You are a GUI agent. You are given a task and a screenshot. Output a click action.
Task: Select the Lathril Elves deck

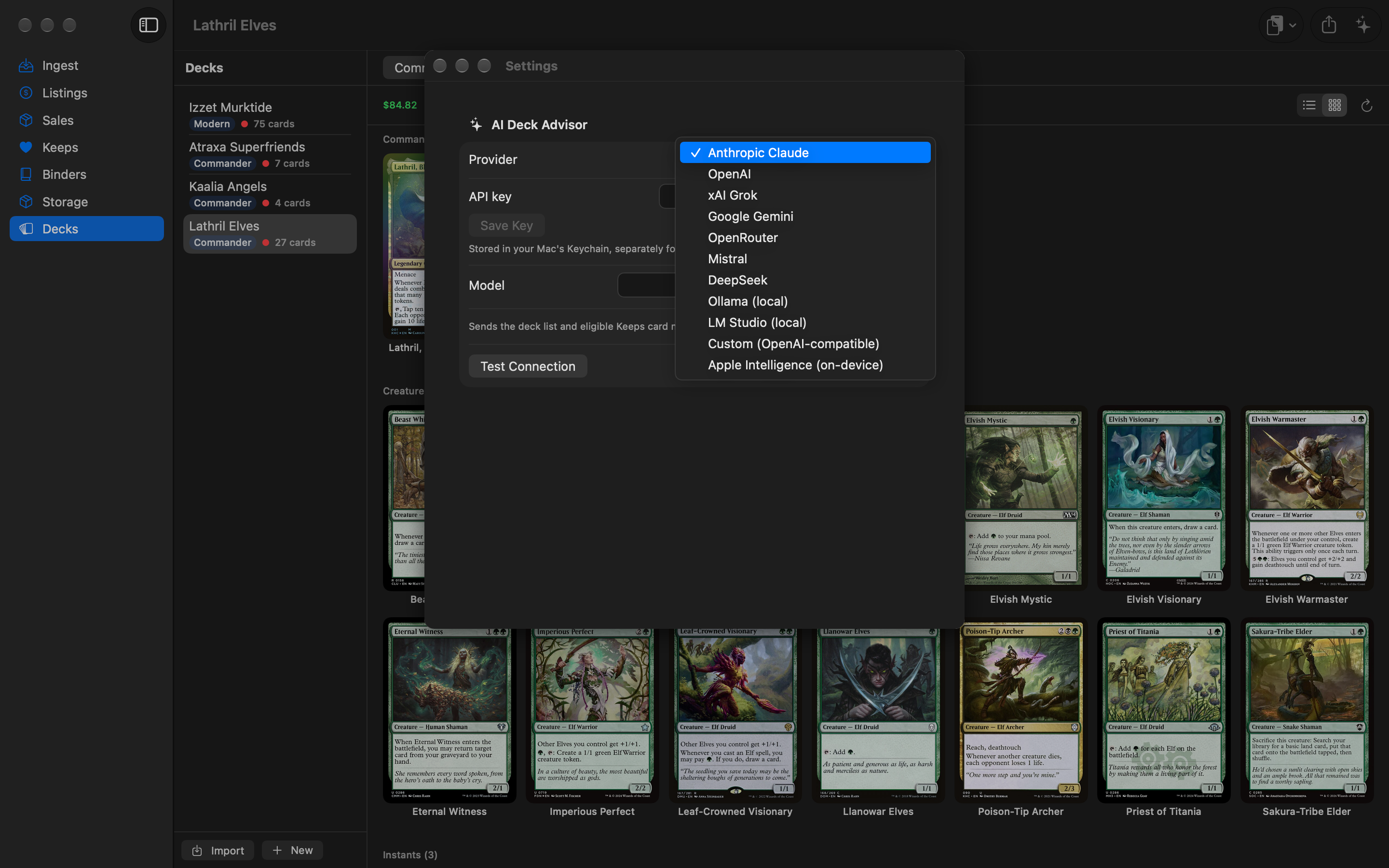click(270, 234)
